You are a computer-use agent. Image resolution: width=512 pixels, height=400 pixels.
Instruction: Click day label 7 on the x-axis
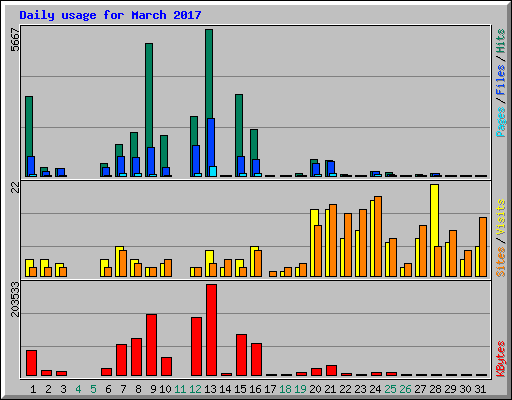click(123, 389)
